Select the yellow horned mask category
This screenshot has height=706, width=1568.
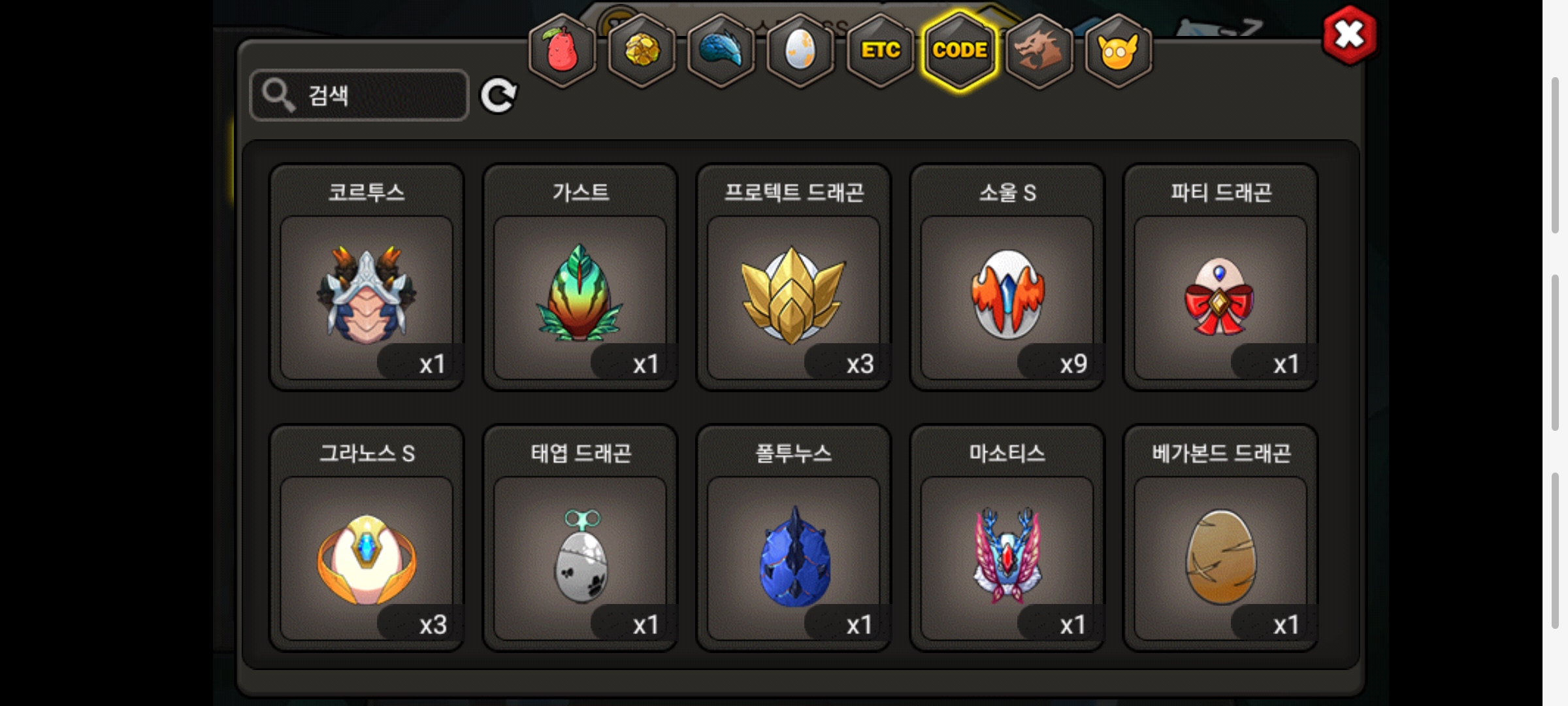pyautogui.click(x=1119, y=51)
